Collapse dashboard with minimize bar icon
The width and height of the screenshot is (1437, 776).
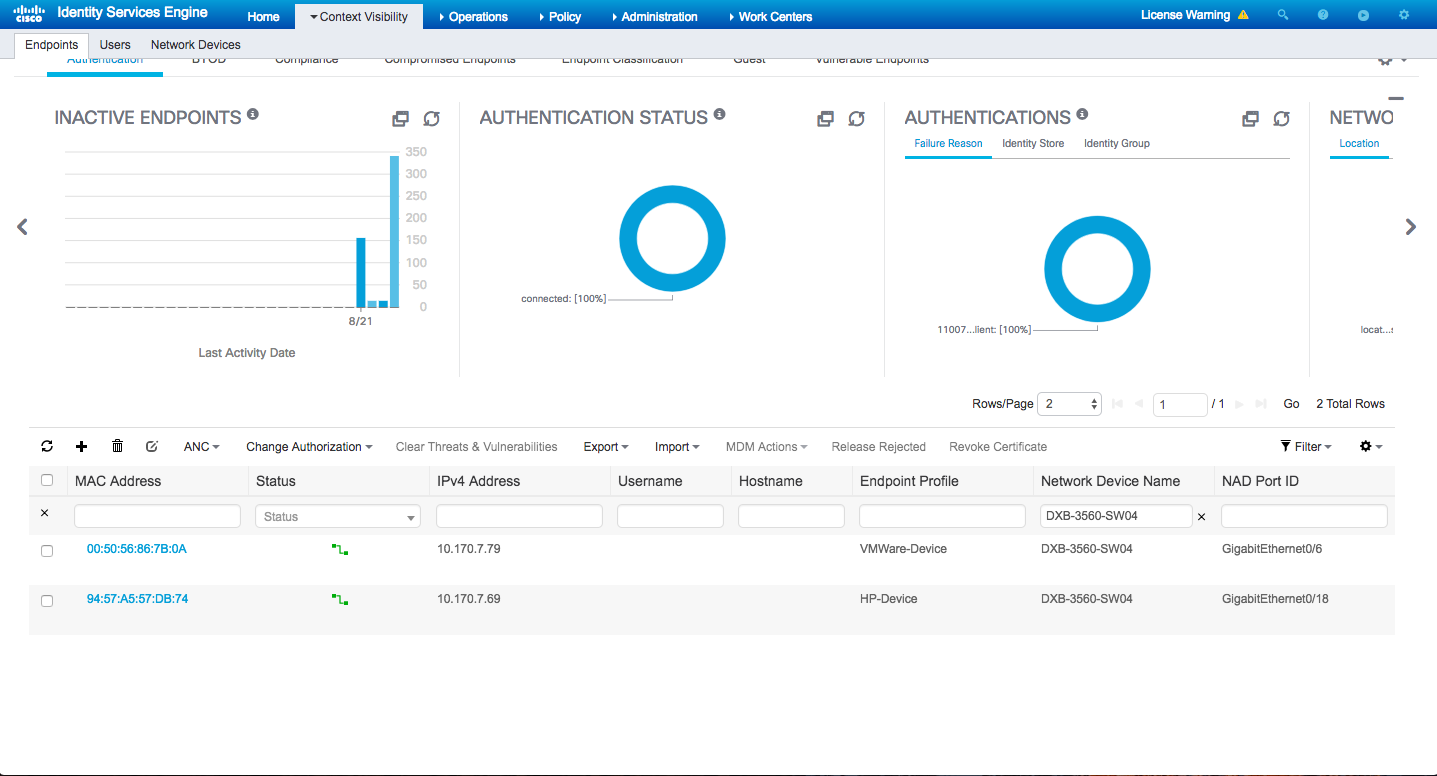point(1396,98)
